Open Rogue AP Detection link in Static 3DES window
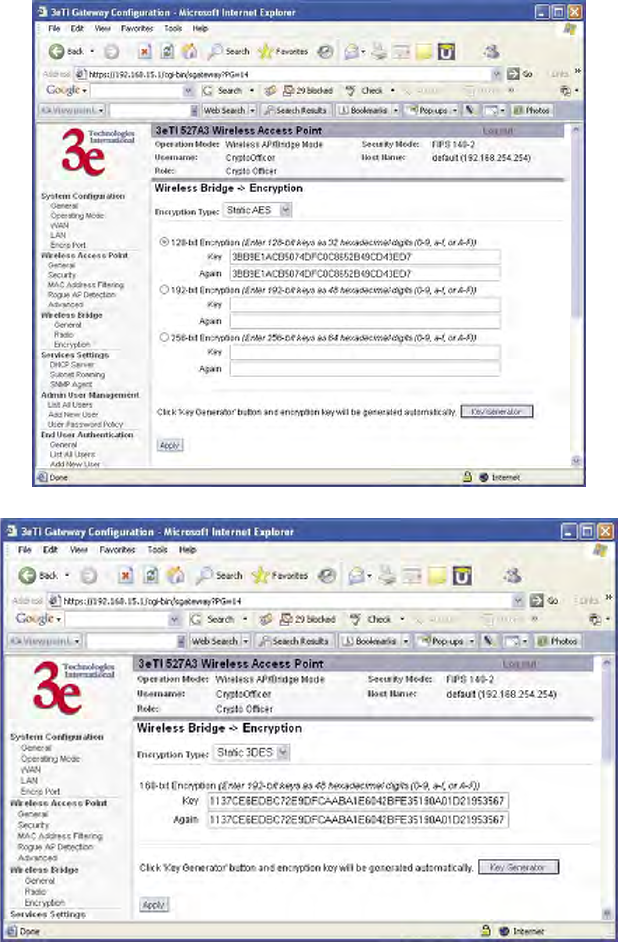Image resolution: width=618 pixels, height=942 pixels. point(55,846)
